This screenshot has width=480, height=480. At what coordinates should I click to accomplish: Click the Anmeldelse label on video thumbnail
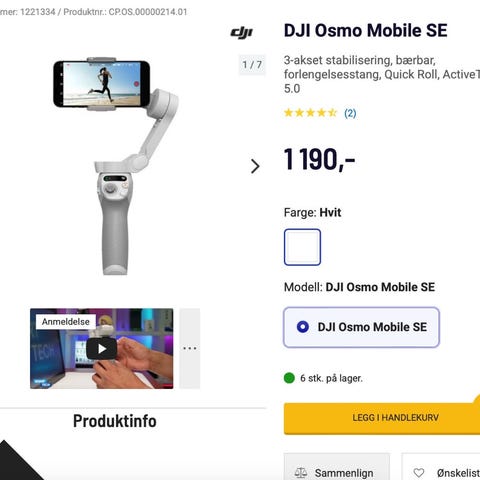tap(66, 322)
